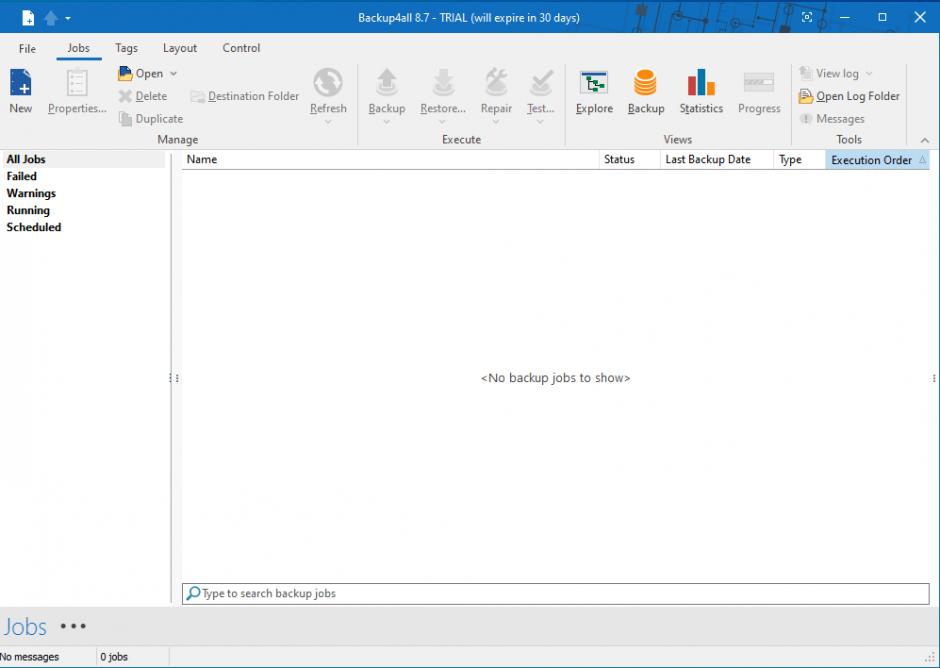Open Statistics view
The height and width of the screenshot is (668, 940).
pos(701,91)
